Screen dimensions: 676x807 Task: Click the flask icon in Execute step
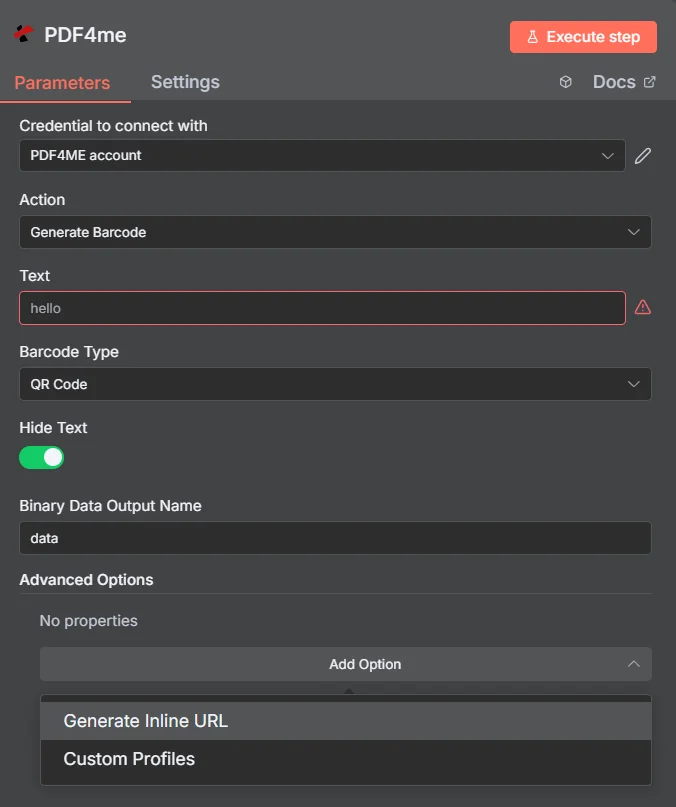pyautogui.click(x=532, y=37)
